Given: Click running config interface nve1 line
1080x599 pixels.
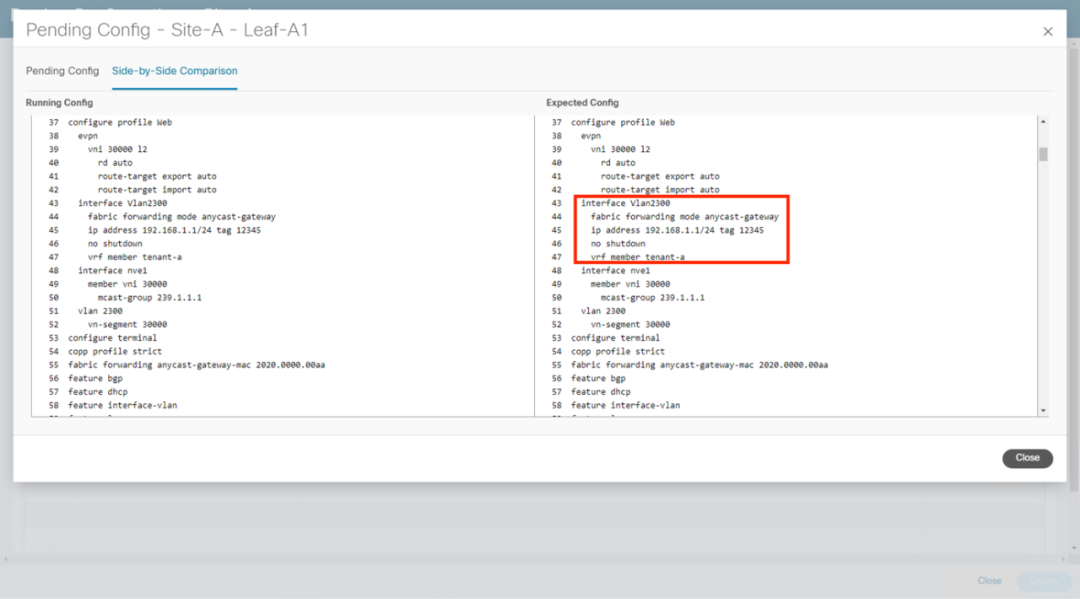Looking at the screenshot, I should point(112,271).
